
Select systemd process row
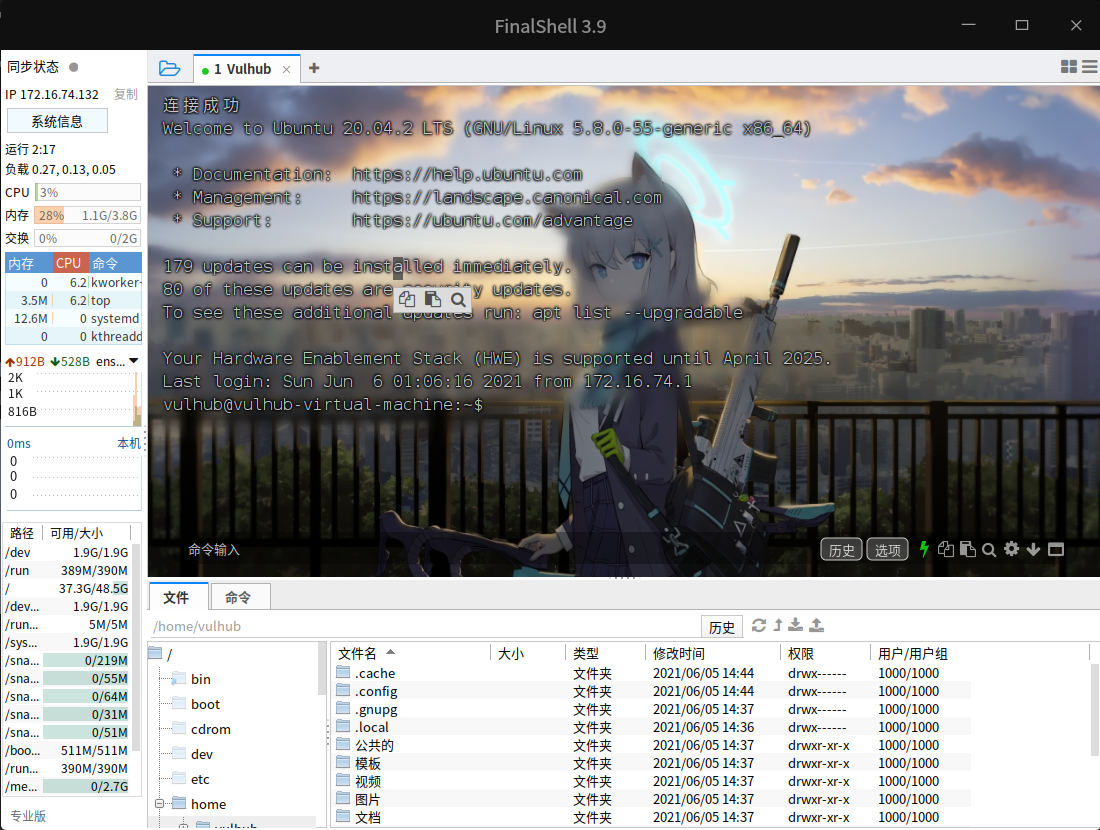tap(74, 319)
